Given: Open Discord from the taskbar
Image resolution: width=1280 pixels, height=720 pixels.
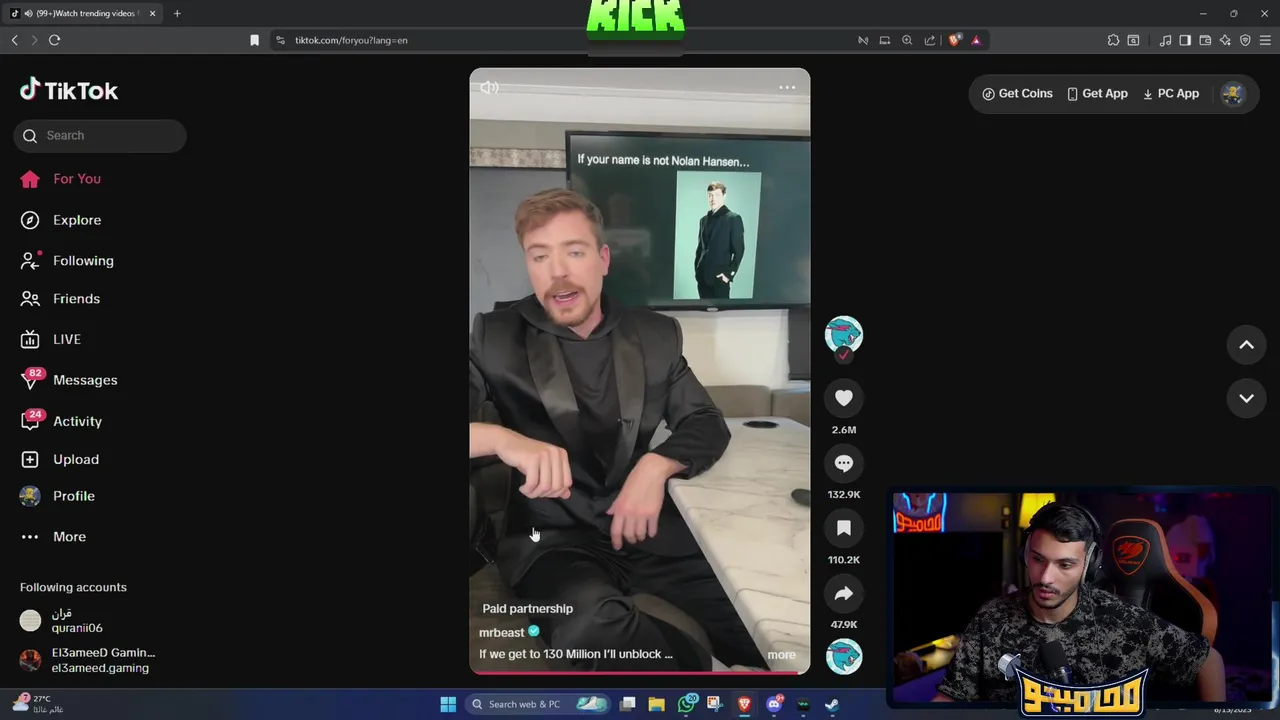Looking at the screenshot, I should 773,704.
